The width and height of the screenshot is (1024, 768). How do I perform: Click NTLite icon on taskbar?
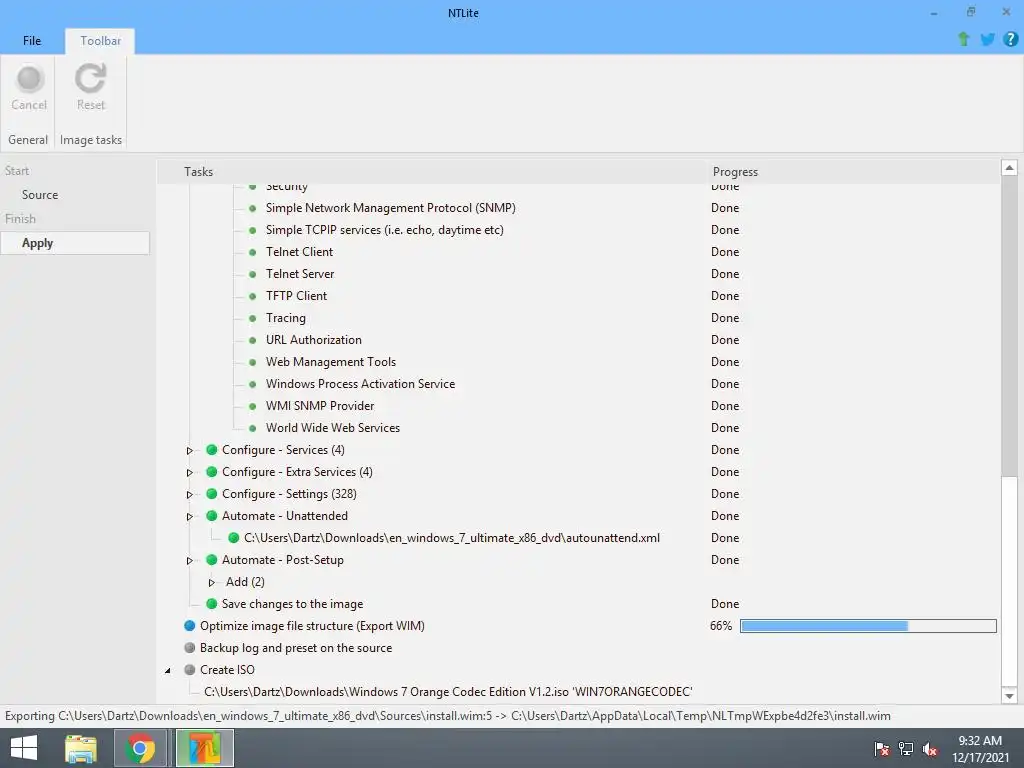click(204, 748)
